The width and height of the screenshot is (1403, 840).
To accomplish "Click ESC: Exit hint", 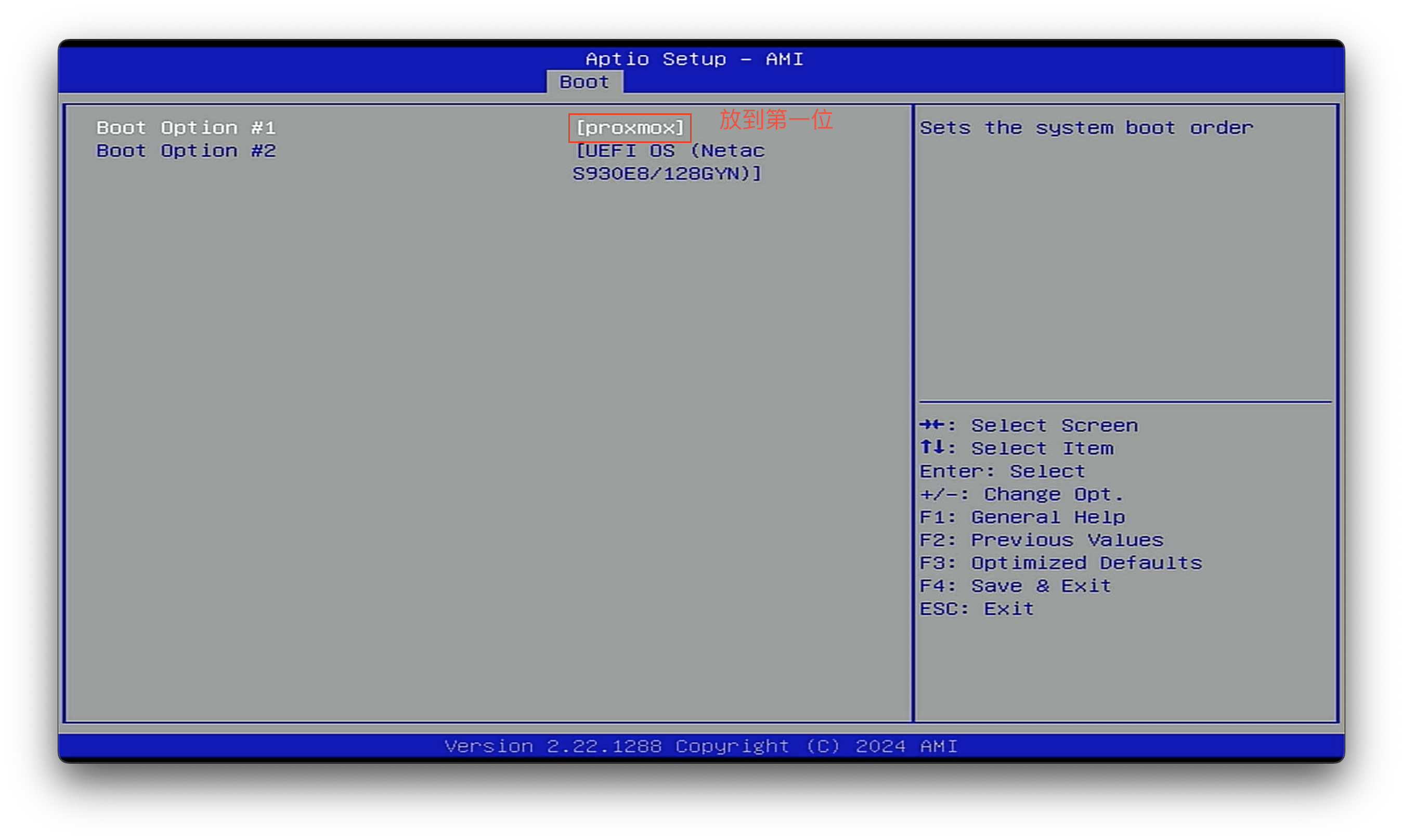I will (977, 609).
